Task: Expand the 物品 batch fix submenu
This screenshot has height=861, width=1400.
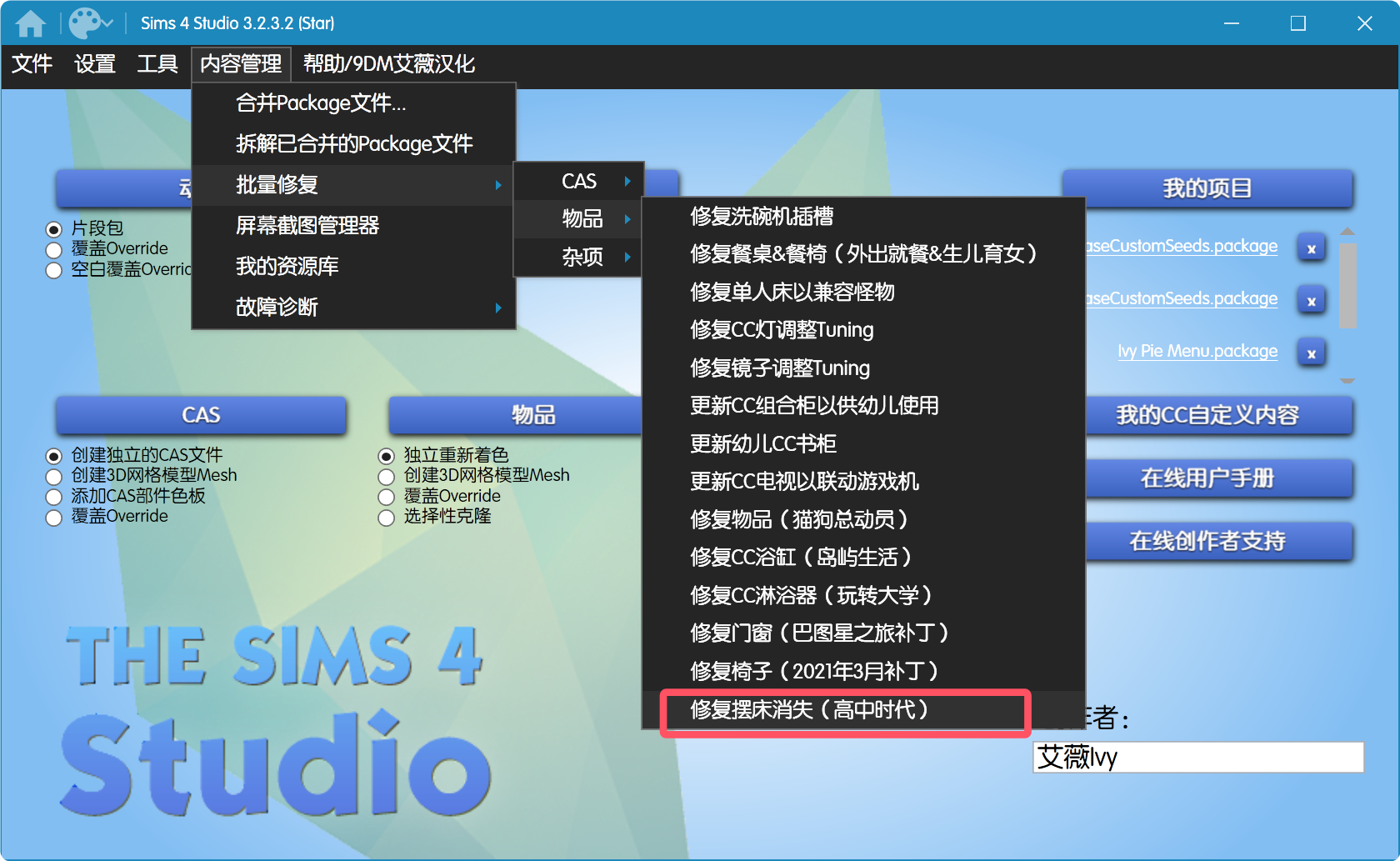Action: coord(579,219)
